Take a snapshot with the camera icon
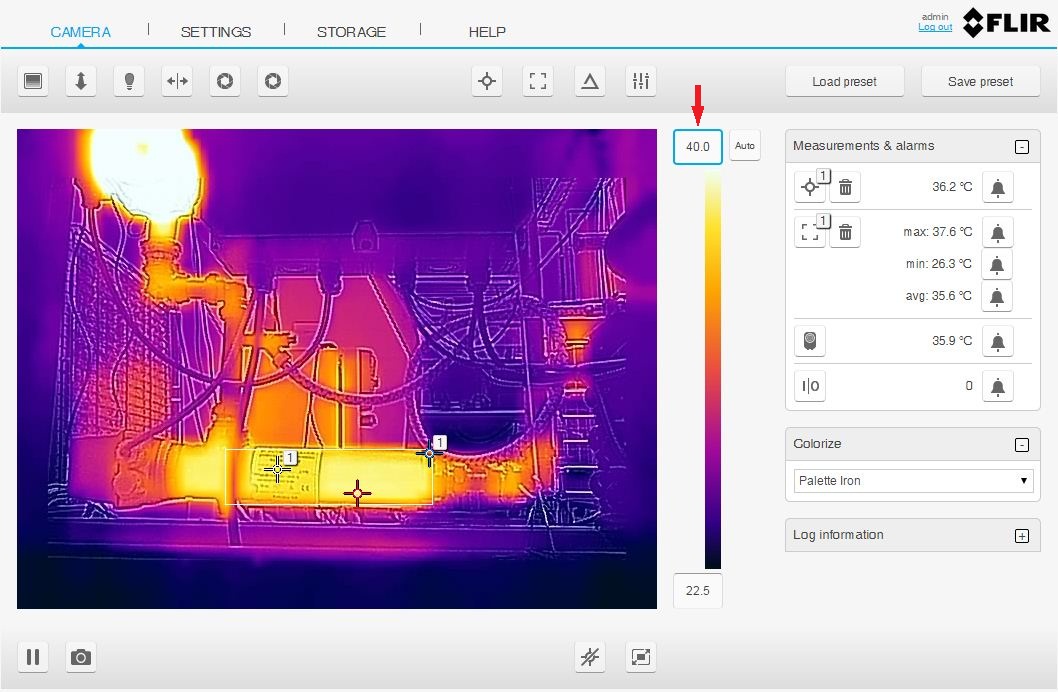The image size is (1058, 692). 81,657
